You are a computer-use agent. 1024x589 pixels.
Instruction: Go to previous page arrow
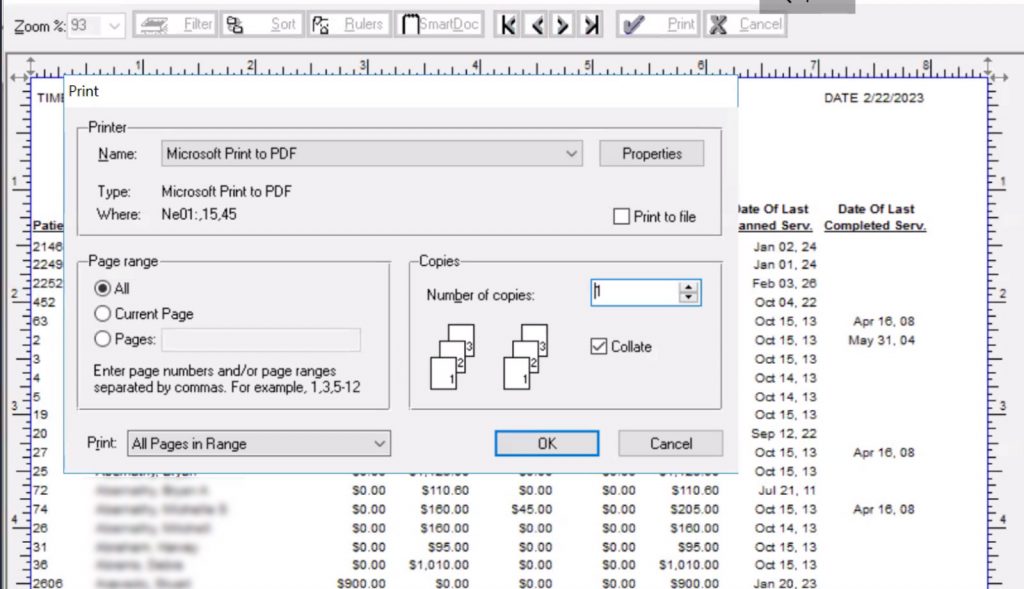537,25
